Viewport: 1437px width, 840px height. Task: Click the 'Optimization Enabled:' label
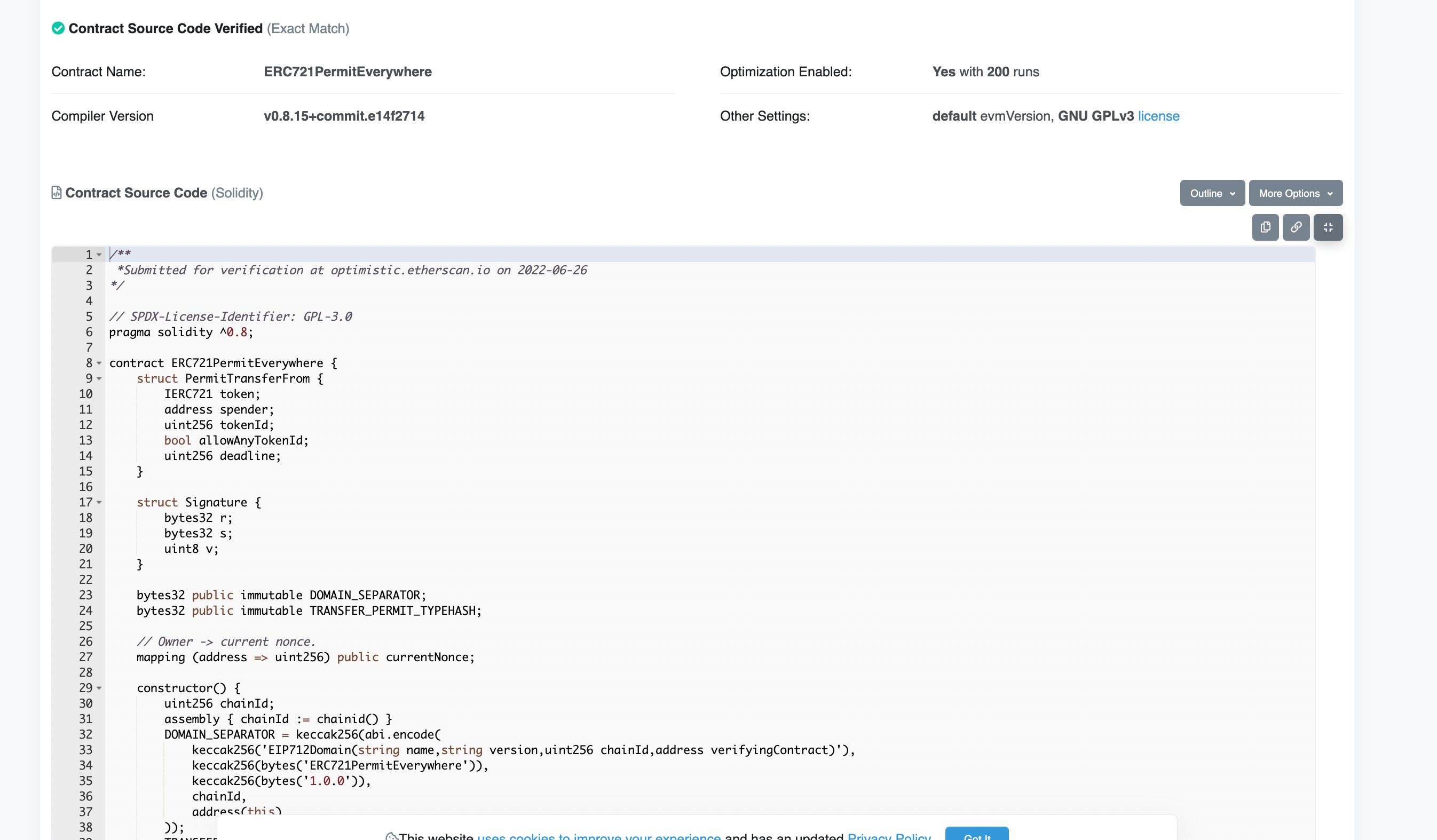pos(786,72)
